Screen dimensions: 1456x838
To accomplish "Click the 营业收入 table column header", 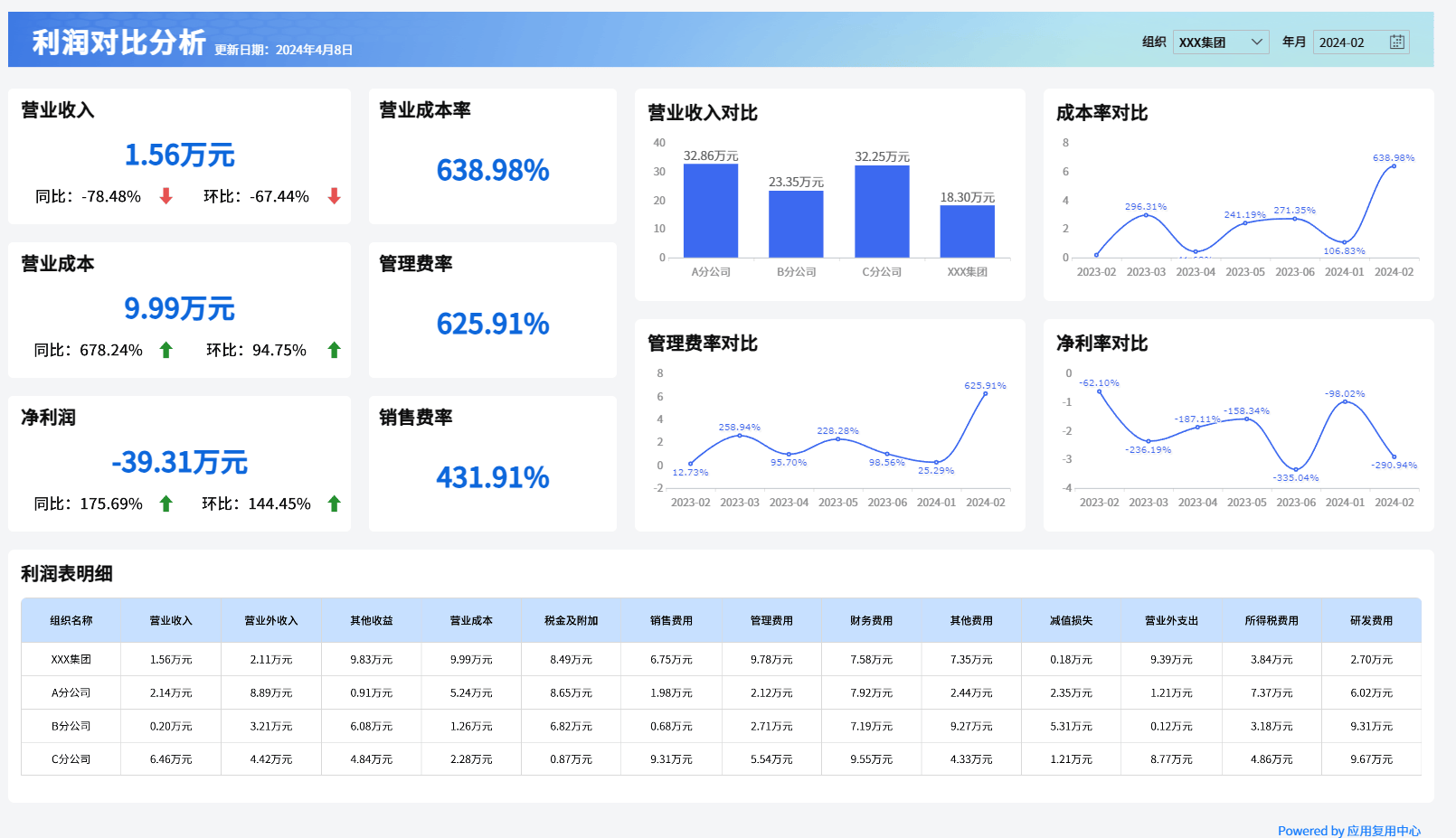I will click(171, 620).
